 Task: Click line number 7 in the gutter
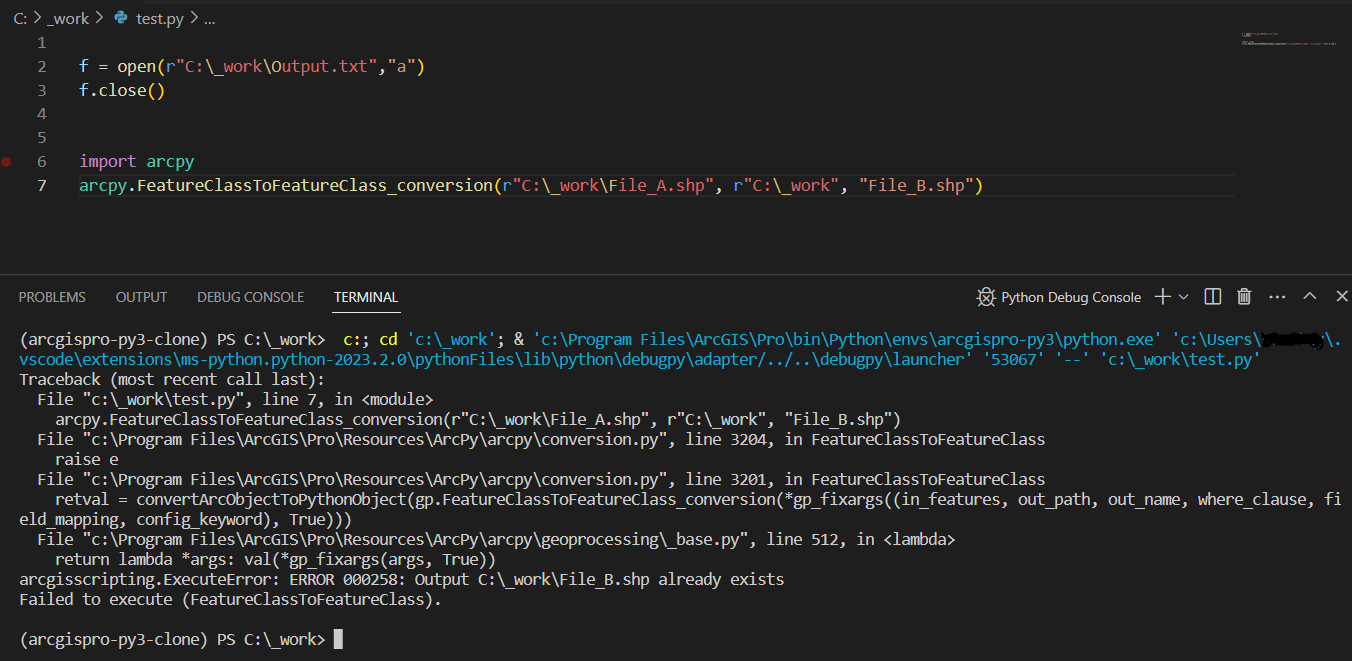[x=41, y=185]
